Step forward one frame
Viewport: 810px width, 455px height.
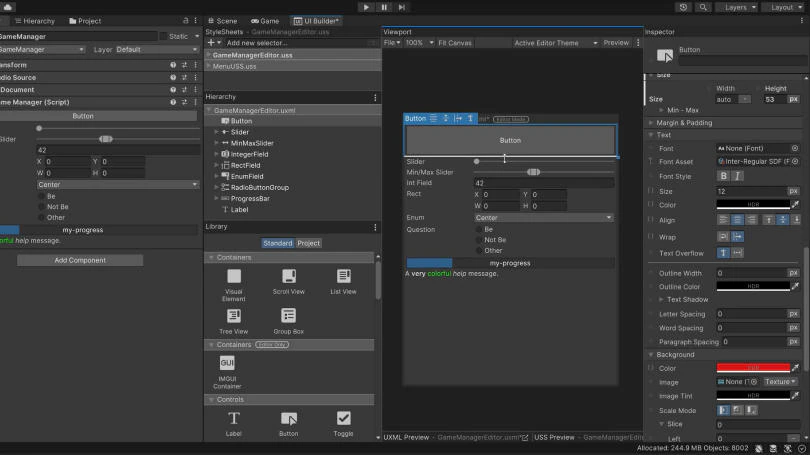tap(401, 7)
